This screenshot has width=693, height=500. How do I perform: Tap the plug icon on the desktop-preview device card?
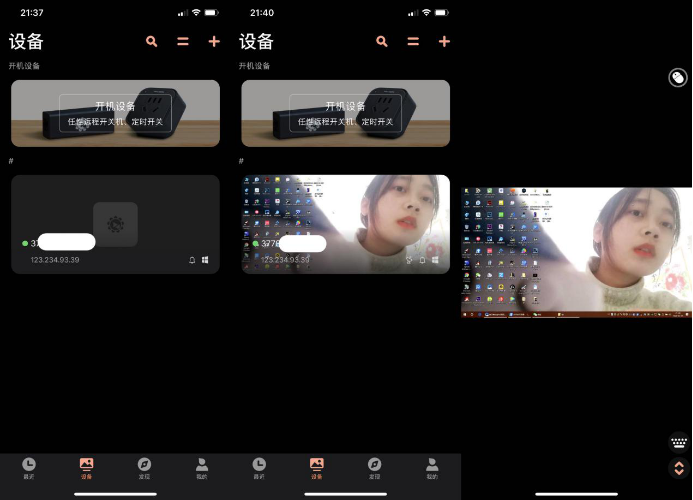[x=409, y=260]
